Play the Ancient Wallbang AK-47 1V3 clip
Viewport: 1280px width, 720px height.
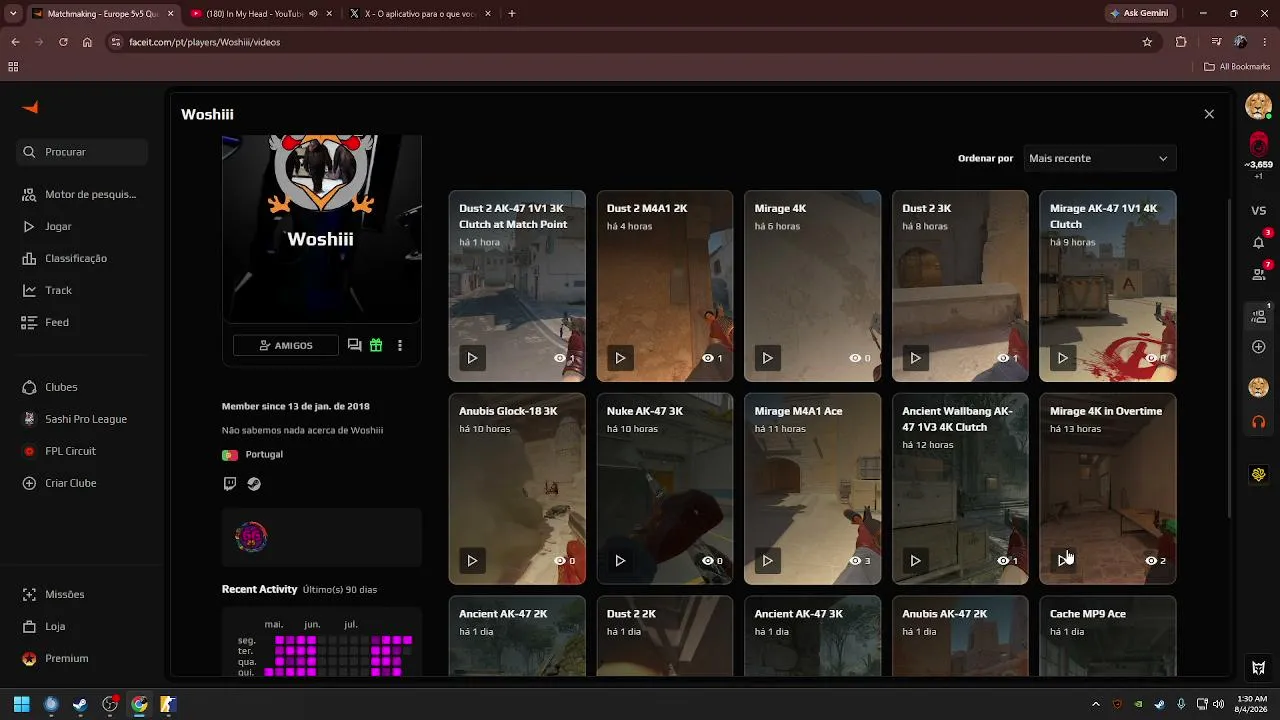pyautogui.click(x=915, y=561)
